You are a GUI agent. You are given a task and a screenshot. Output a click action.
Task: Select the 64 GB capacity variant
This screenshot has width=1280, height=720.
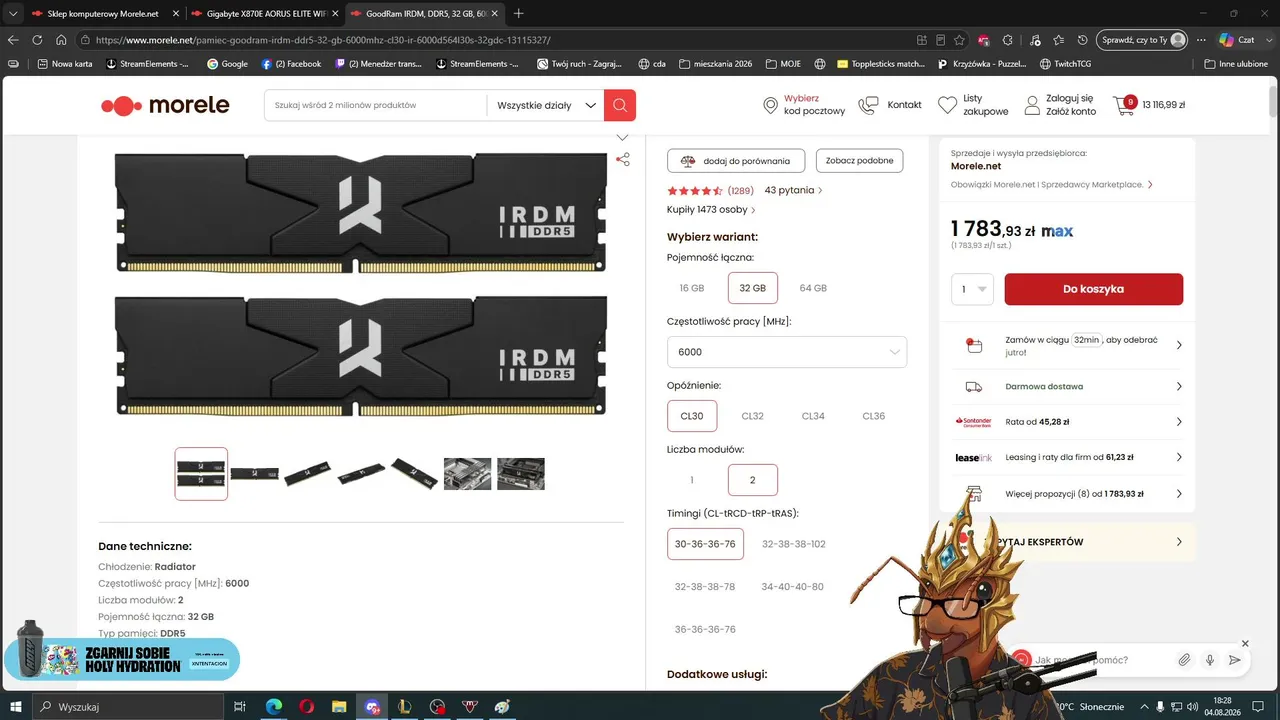tap(813, 288)
